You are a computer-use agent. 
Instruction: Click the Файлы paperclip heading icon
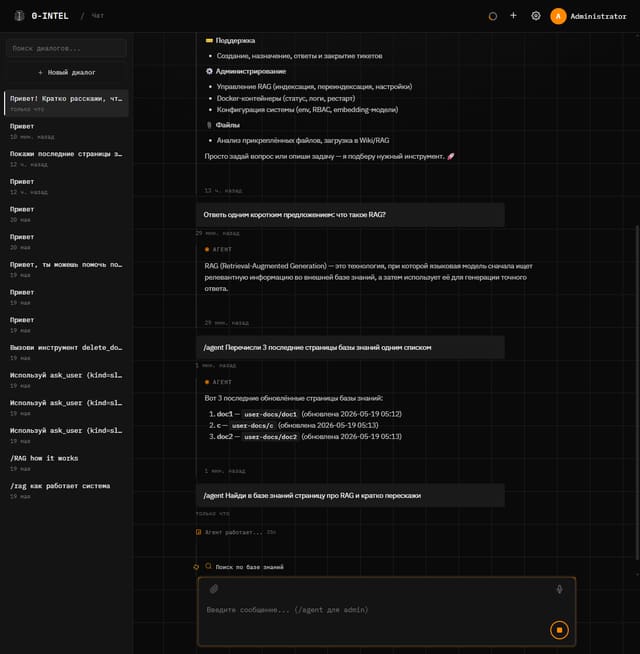[209, 125]
